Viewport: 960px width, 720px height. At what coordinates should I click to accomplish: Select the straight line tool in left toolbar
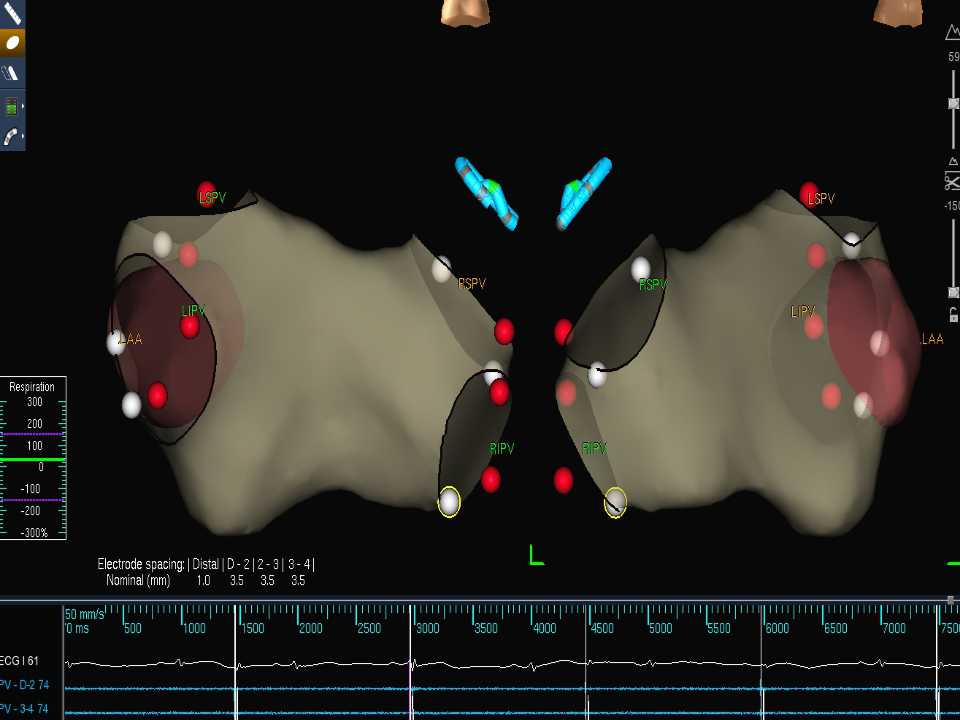pyautogui.click(x=11, y=13)
